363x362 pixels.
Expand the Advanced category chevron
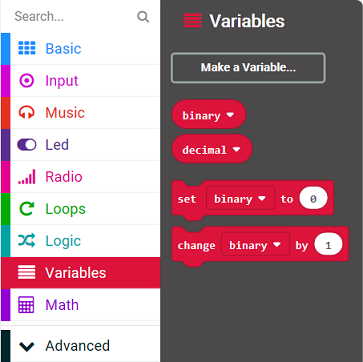(27, 346)
